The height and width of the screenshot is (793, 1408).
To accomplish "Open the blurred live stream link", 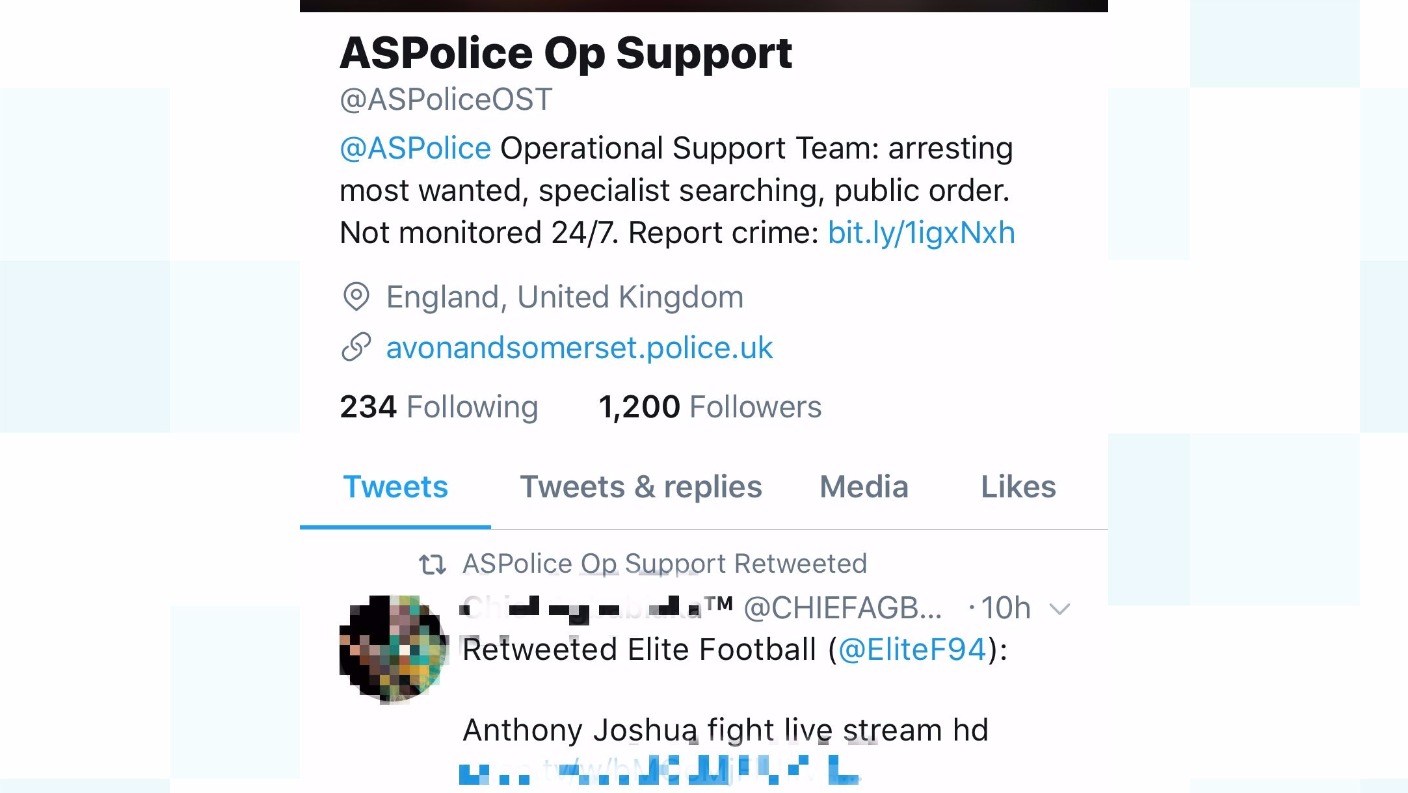I will 660,772.
